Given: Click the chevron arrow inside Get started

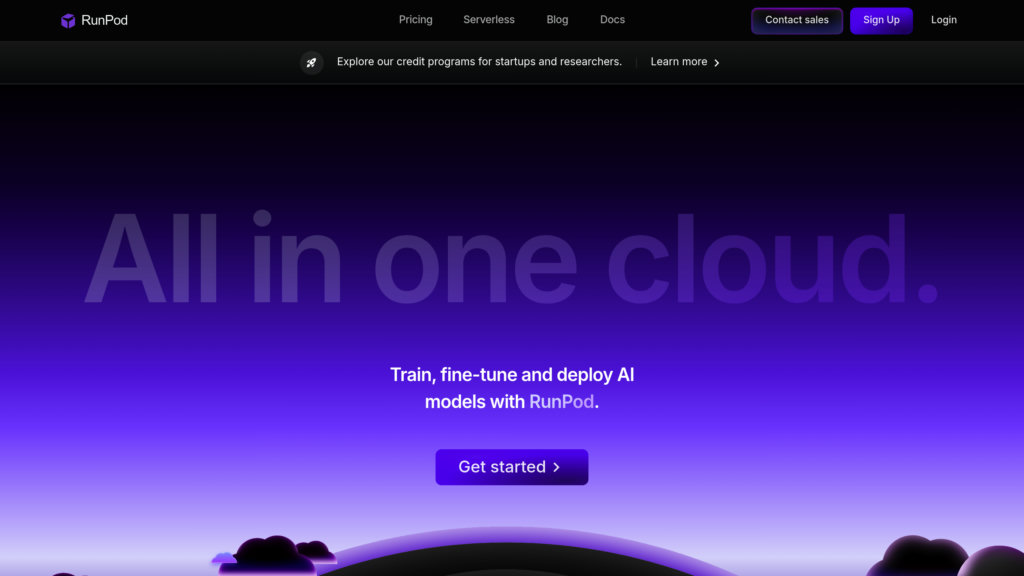Looking at the screenshot, I should 557,467.
